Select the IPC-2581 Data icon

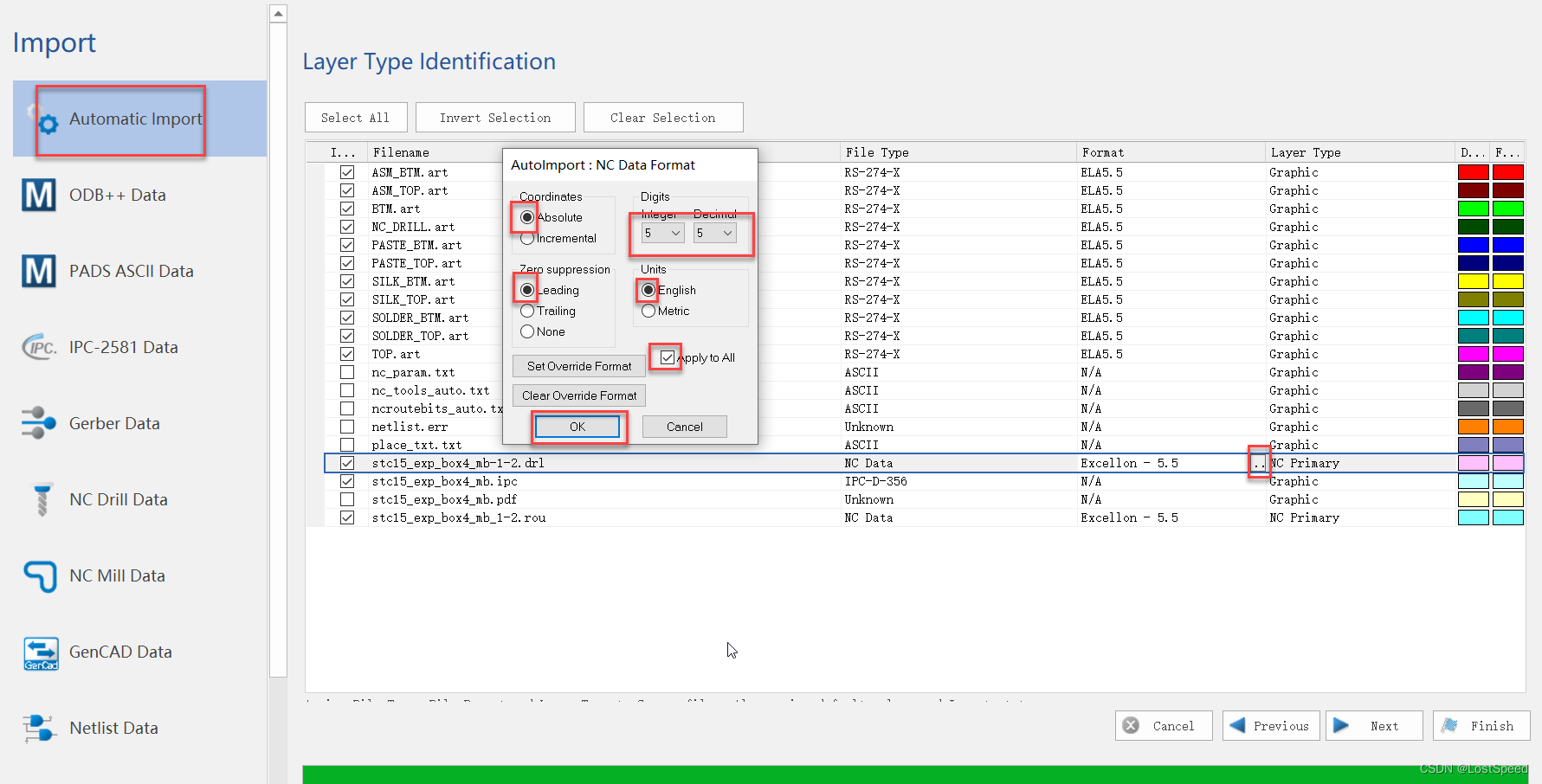coord(39,347)
